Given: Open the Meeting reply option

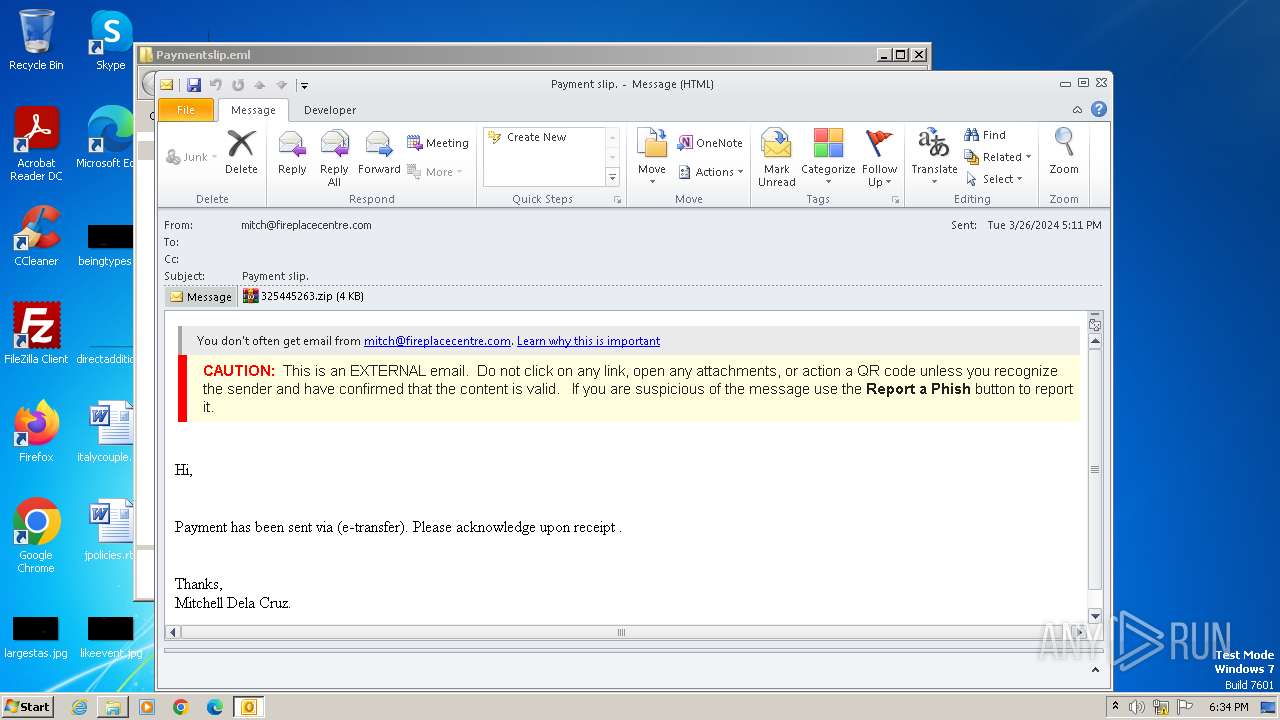Looking at the screenshot, I should pyautogui.click(x=438, y=143).
